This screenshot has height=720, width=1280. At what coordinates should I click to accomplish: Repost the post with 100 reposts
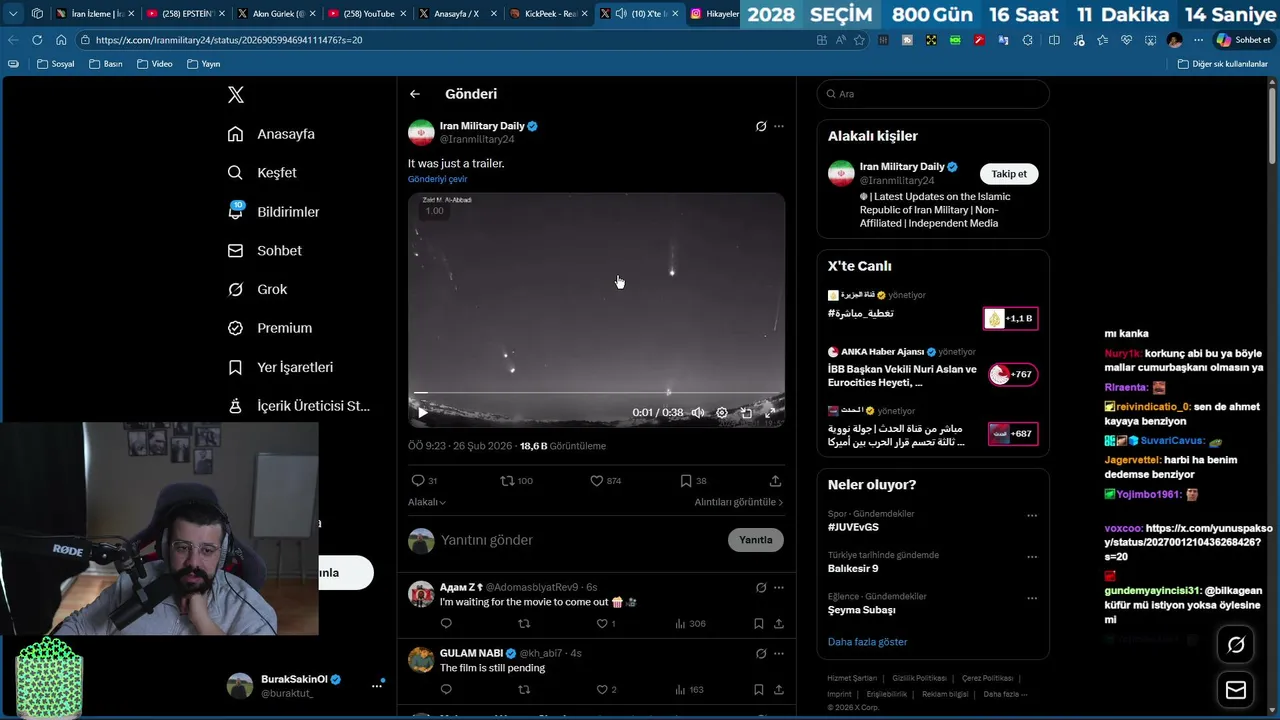(516, 481)
